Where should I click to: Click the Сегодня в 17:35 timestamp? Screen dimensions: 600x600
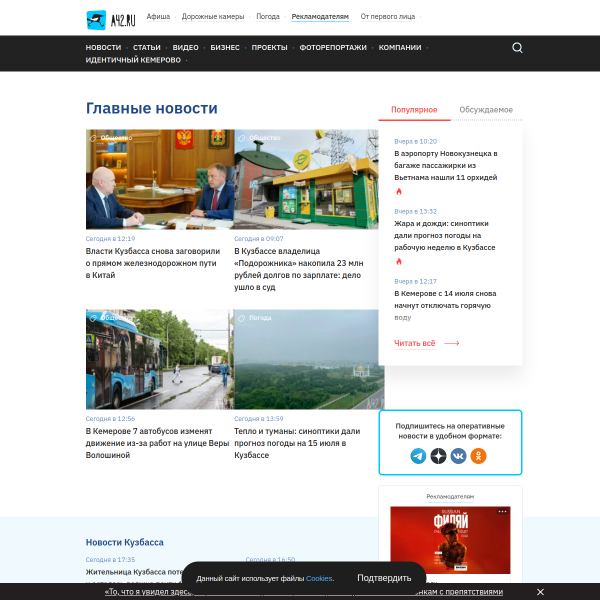click(x=110, y=559)
